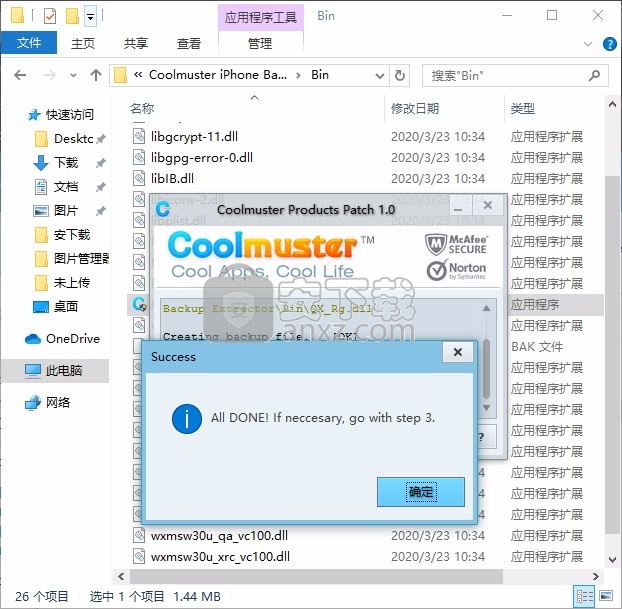Switch to details view icon
The height and width of the screenshot is (609, 622).
[585, 596]
